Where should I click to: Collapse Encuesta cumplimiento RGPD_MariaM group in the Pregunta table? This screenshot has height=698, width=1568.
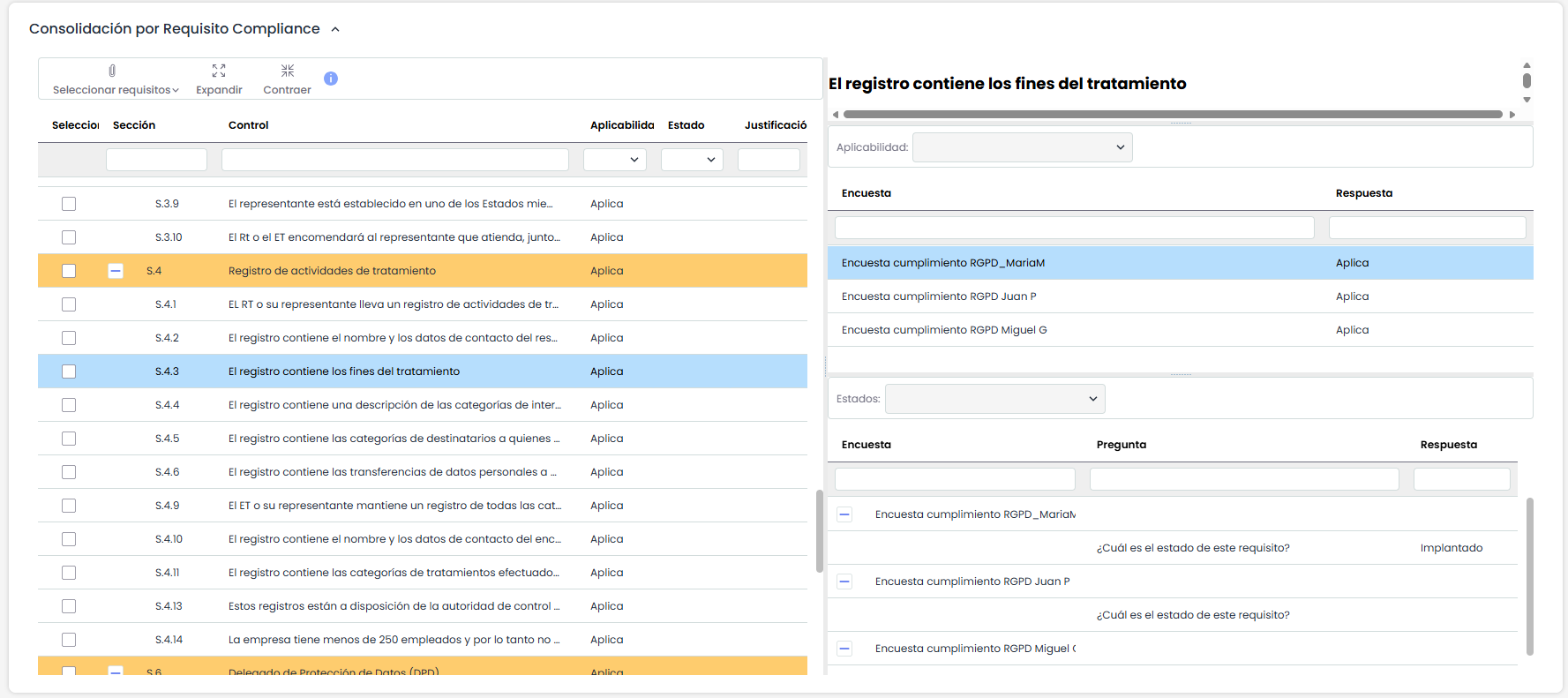coord(844,514)
